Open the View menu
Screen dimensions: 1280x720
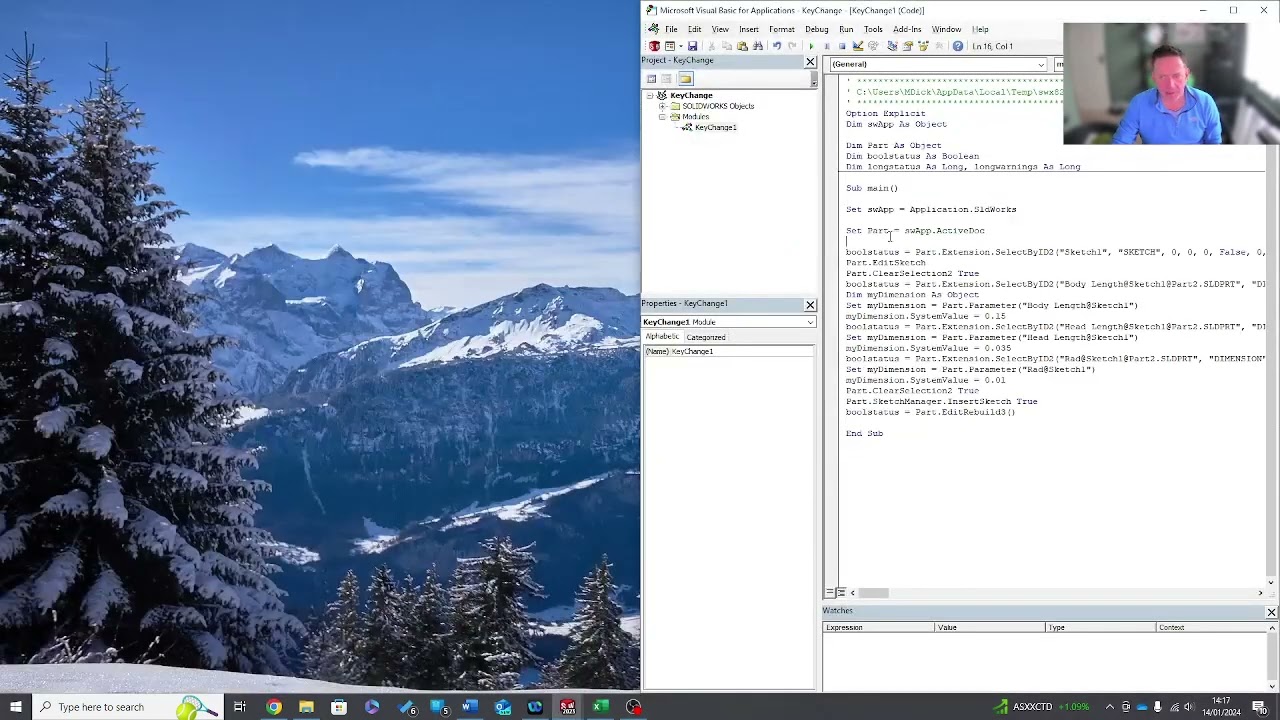click(720, 29)
